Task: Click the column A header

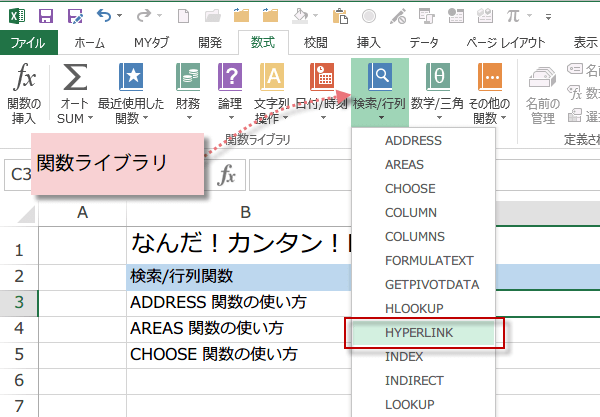Action: [x=82, y=212]
